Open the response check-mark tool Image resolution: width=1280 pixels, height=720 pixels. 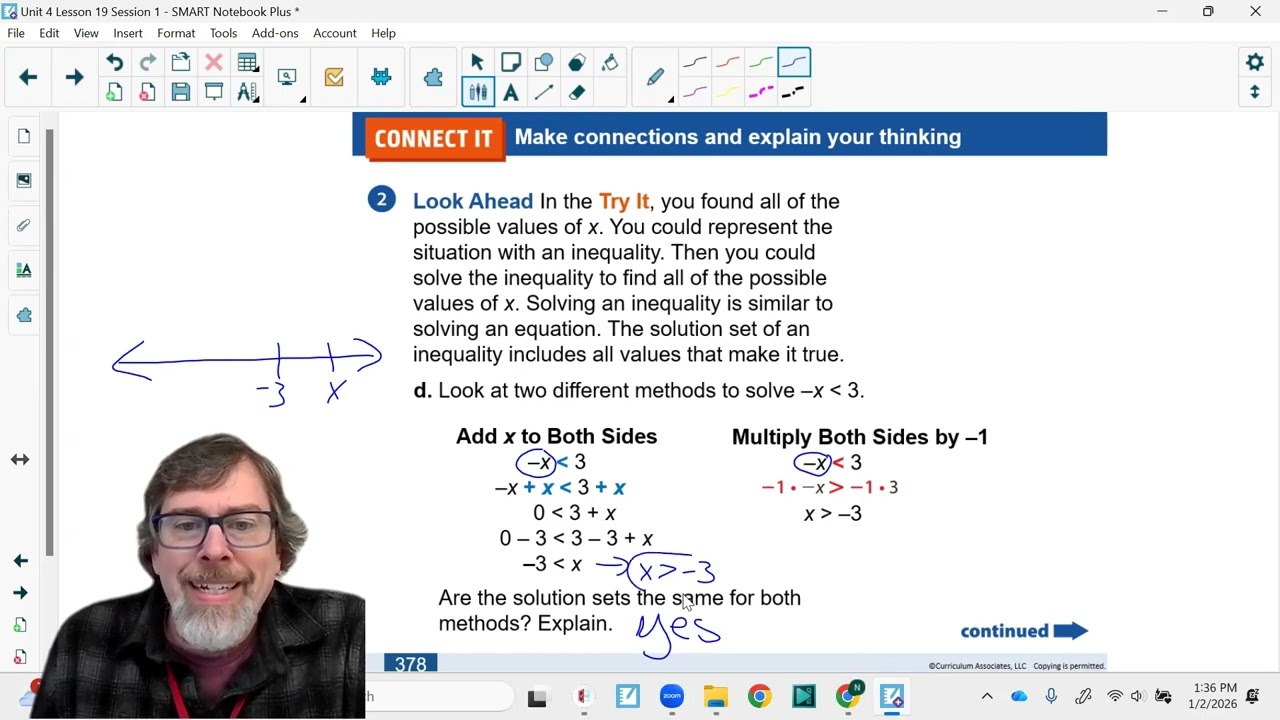click(x=334, y=77)
